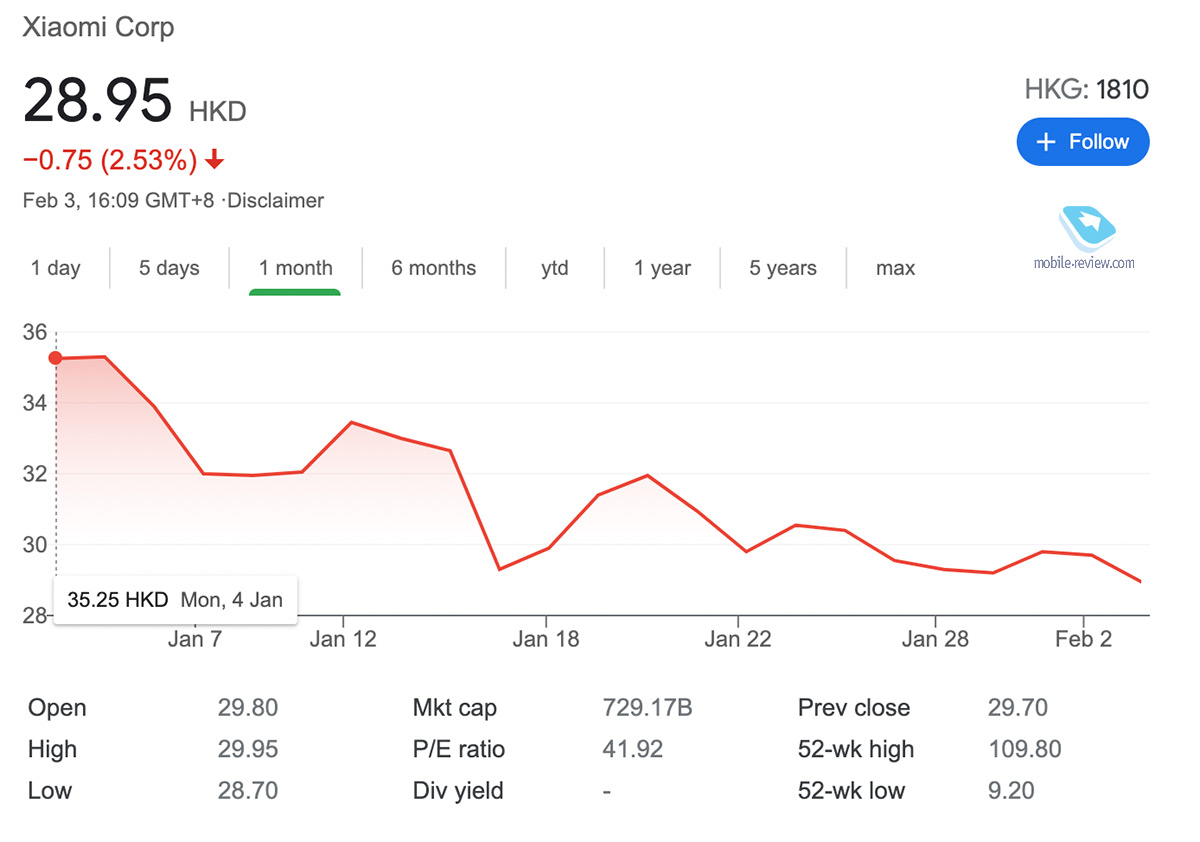1200x842 pixels.
Task: Switch to the 5 years range
Action: pos(783,268)
